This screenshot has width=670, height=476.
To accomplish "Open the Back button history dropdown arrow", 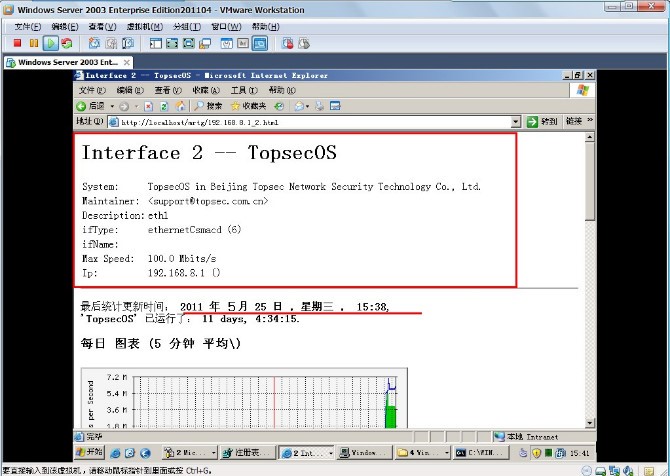I will pyautogui.click(x=110, y=105).
